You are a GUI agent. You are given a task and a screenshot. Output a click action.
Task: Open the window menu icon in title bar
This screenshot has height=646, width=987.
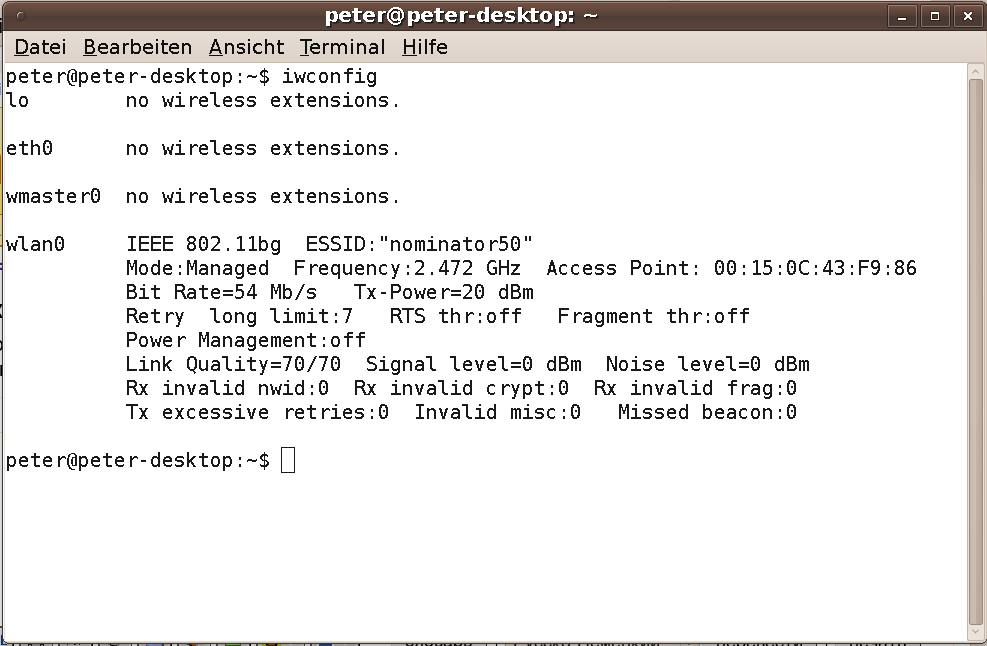click(21, 16)
